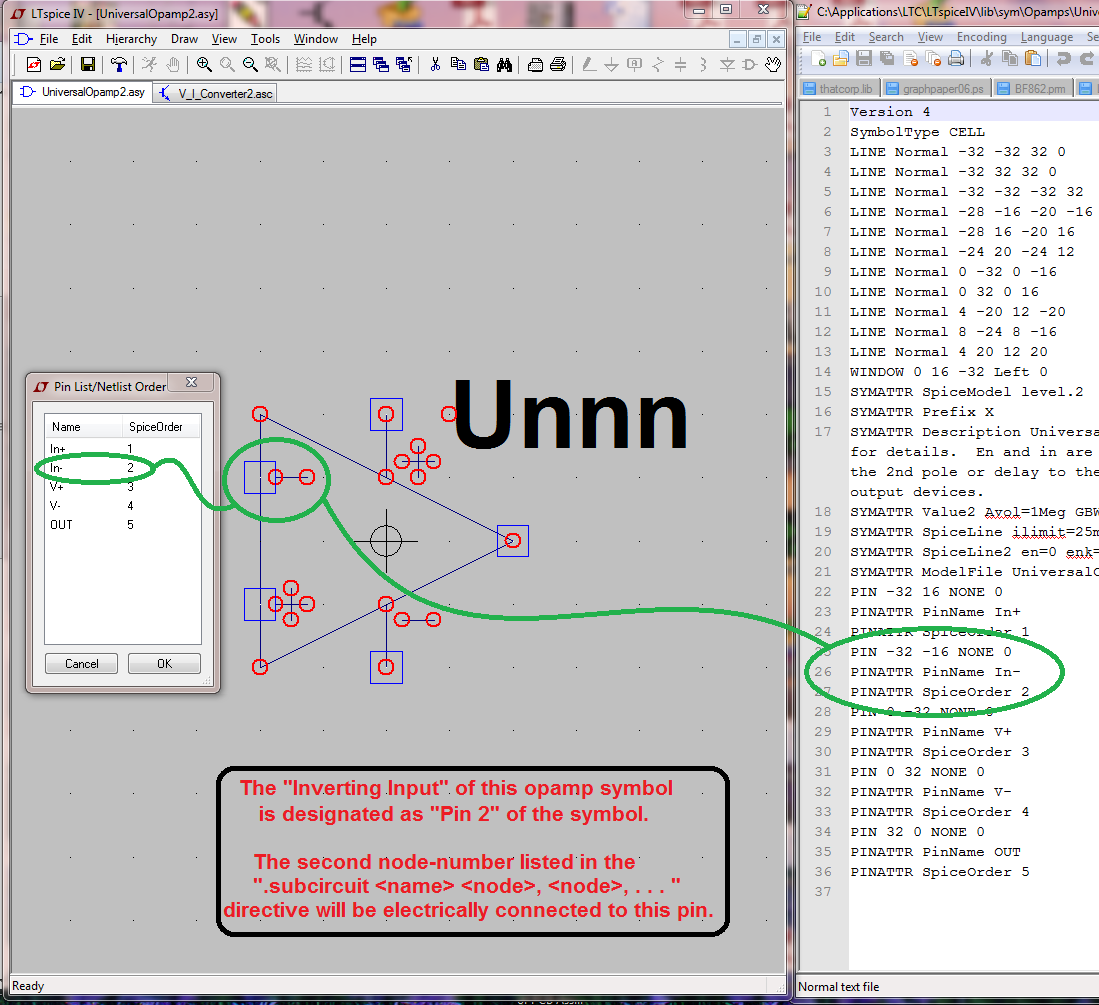Open the LTspice Help menu
1099x1005 pixels.
pos(364,39)
